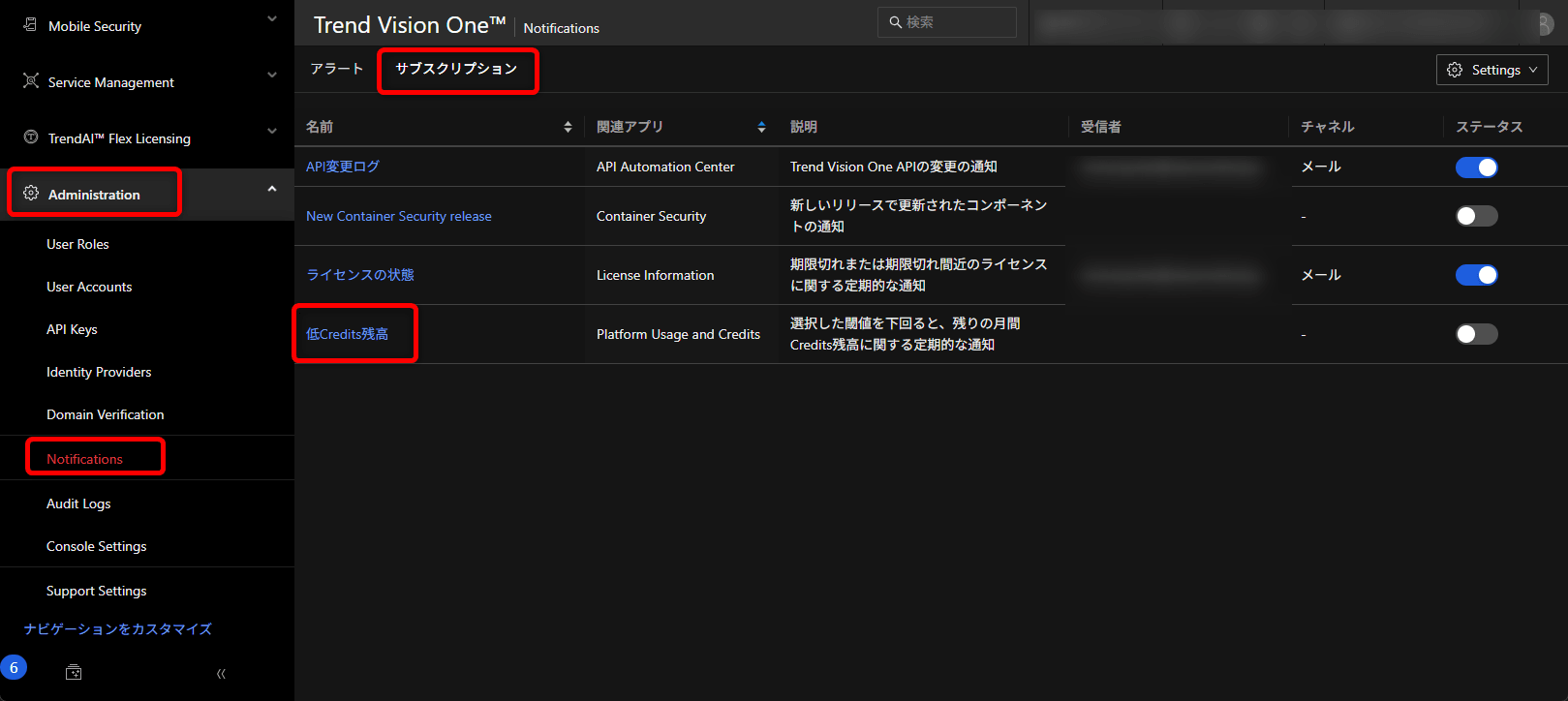Click the License Information cell
The image size is (1568, 701).
point(655,275)
